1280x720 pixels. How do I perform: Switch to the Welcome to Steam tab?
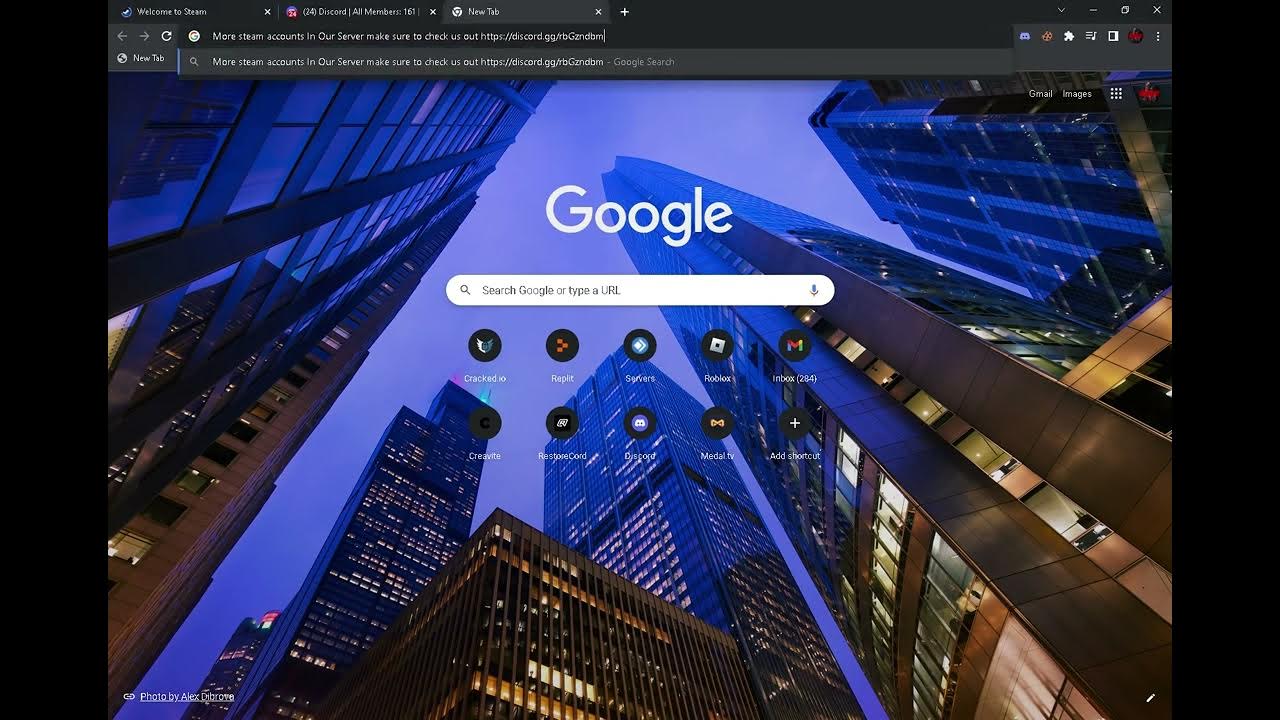pyautogui.click(x=195, y=12)
